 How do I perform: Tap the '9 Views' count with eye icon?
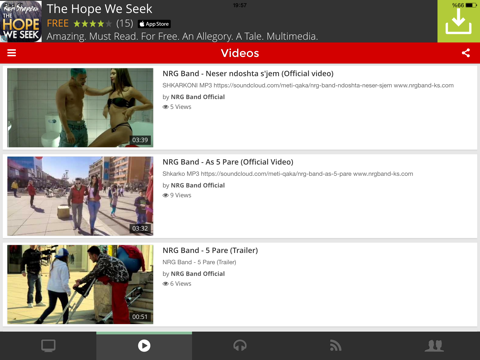click(177, 195)
